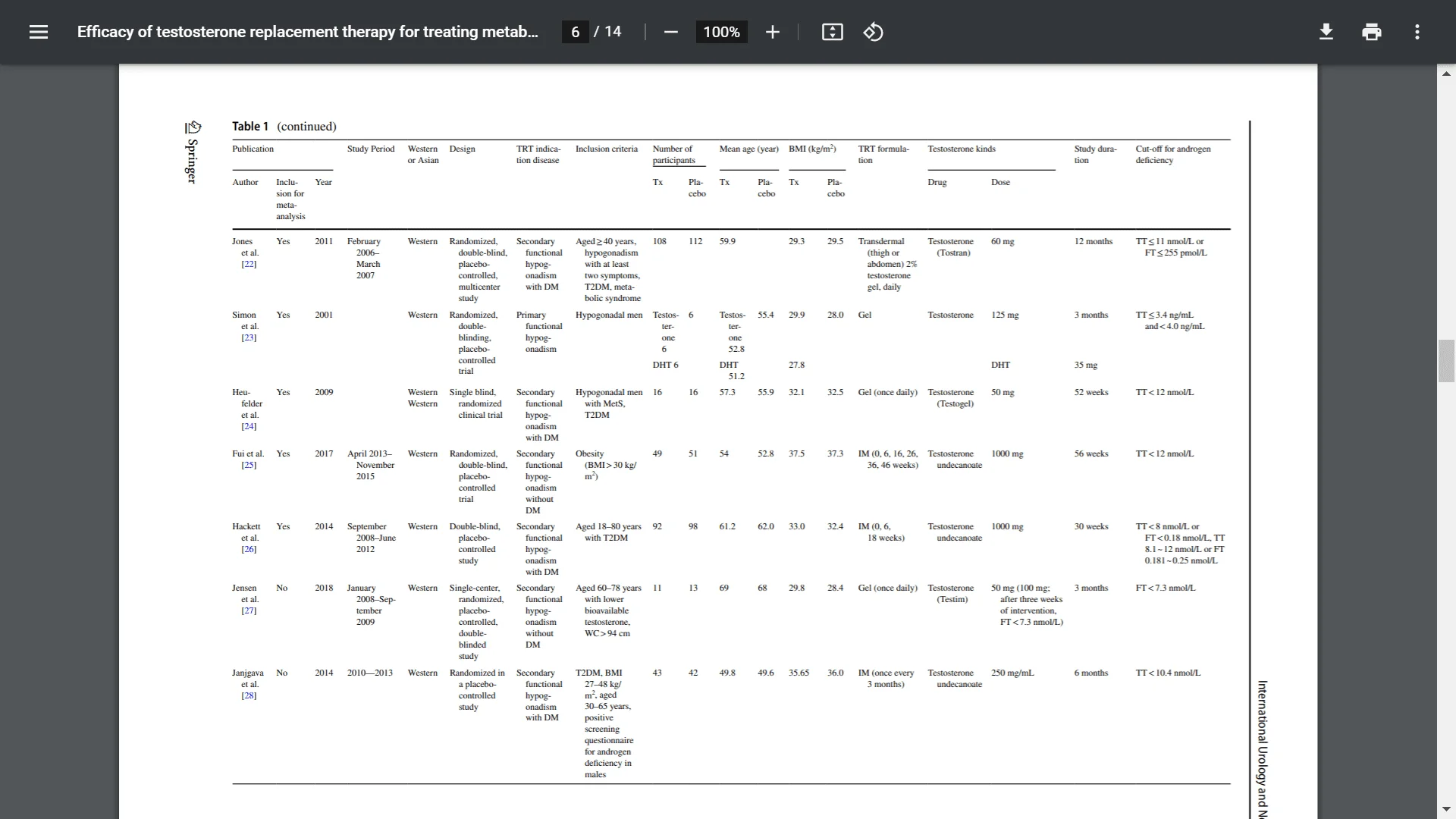Click the vertical scrollbar thumb

pyautogui.click(x=1446, y=362)
